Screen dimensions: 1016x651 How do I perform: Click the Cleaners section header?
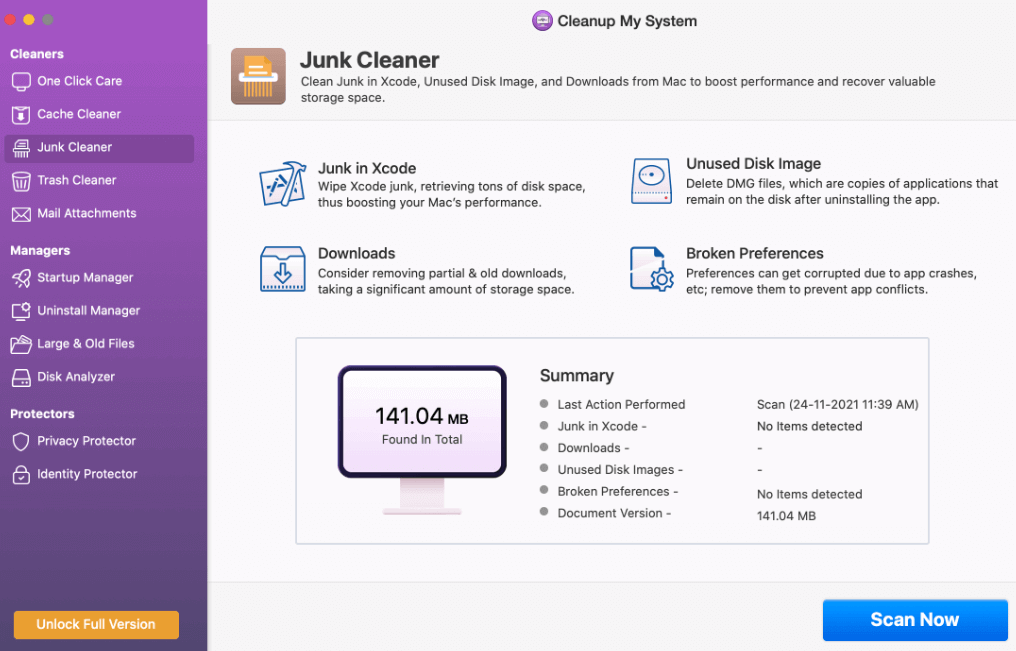[37, 54]
